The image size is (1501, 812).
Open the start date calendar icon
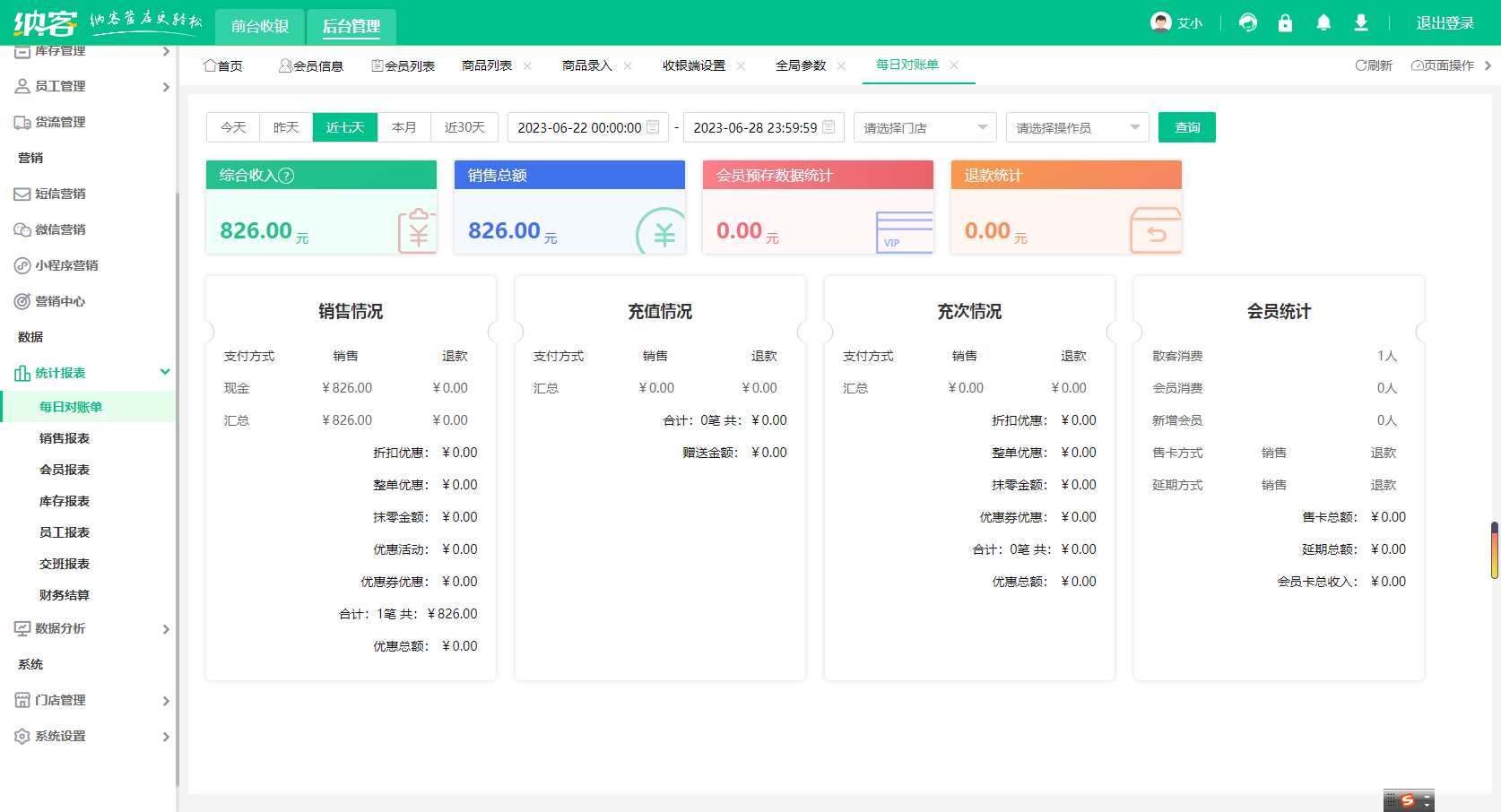(653, 127)
